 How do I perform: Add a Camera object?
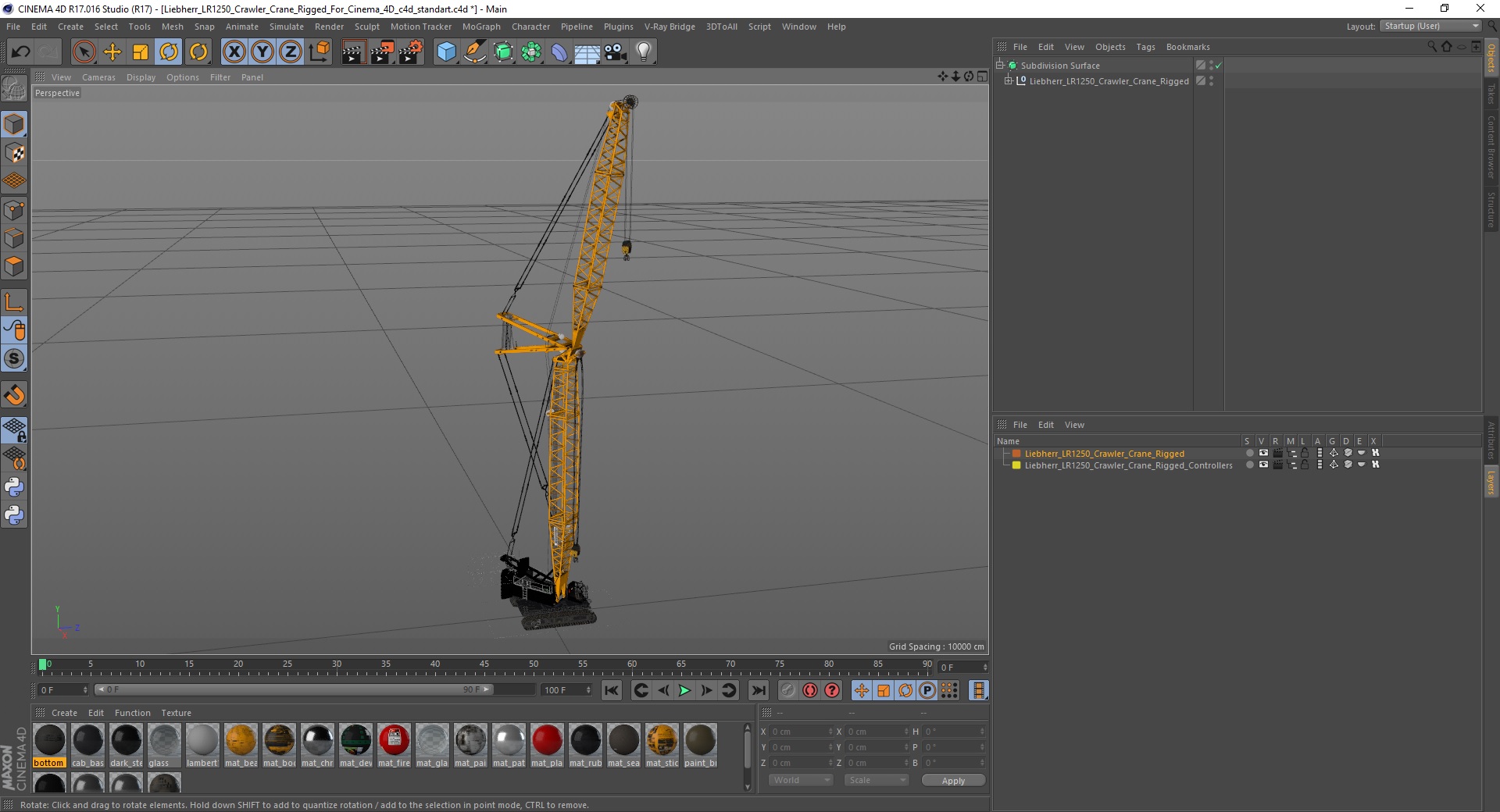point(616,52)
